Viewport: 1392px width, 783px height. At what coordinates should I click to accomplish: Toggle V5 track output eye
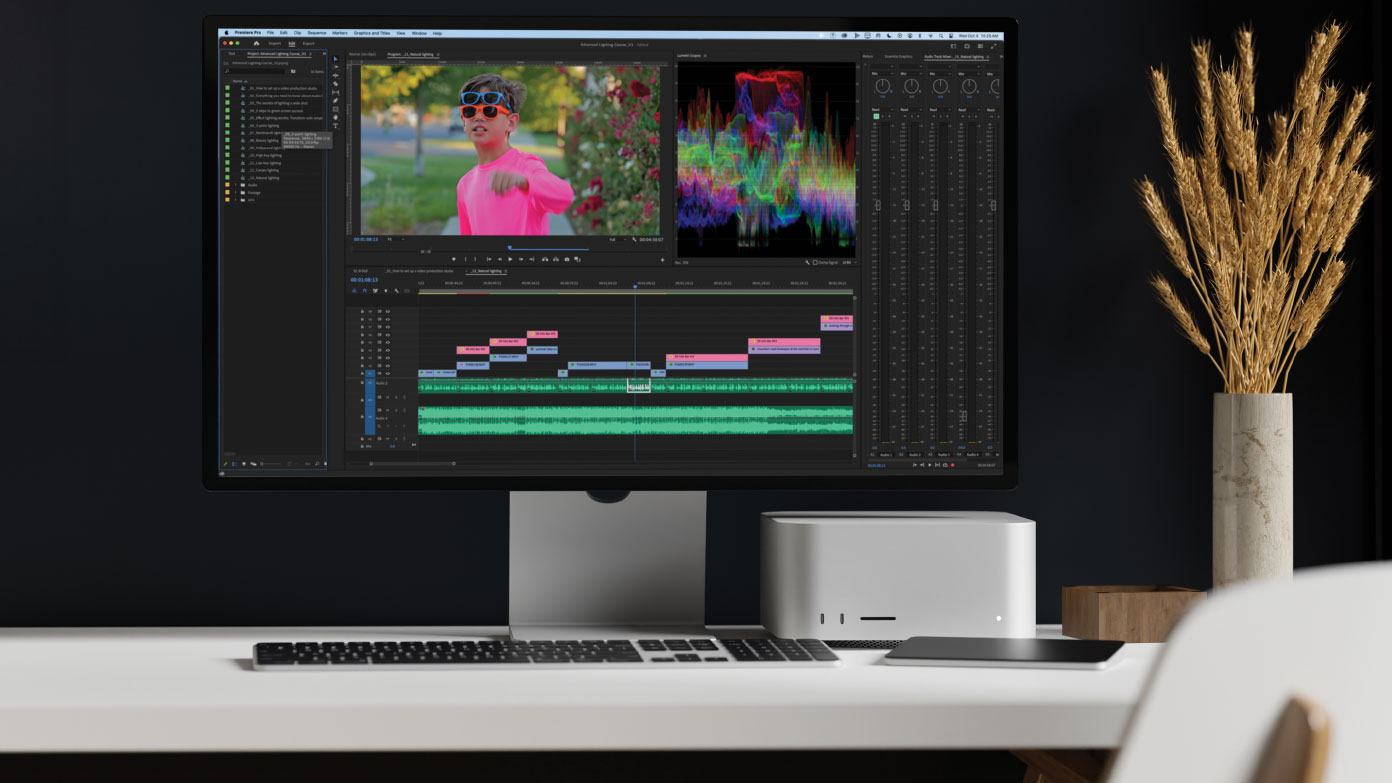[388, 342]
